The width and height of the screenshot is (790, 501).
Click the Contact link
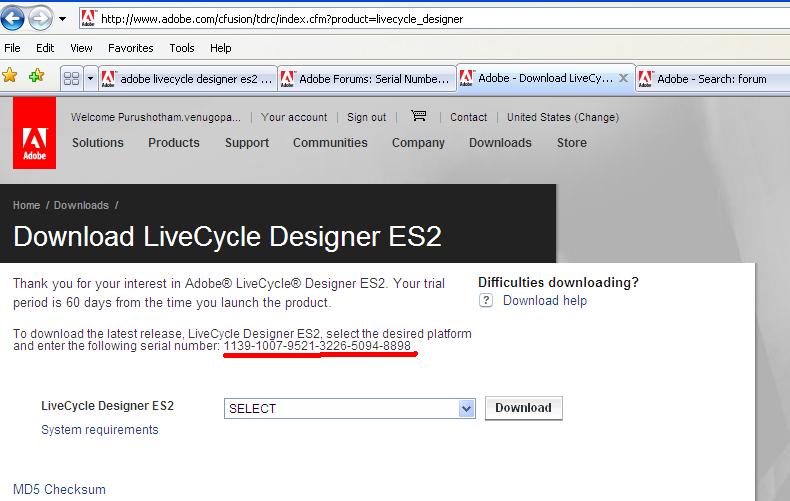(x=469, y=117)
